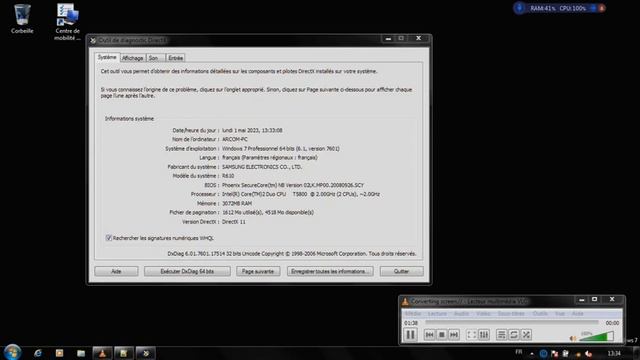Skip to next track in VLC

454,335
